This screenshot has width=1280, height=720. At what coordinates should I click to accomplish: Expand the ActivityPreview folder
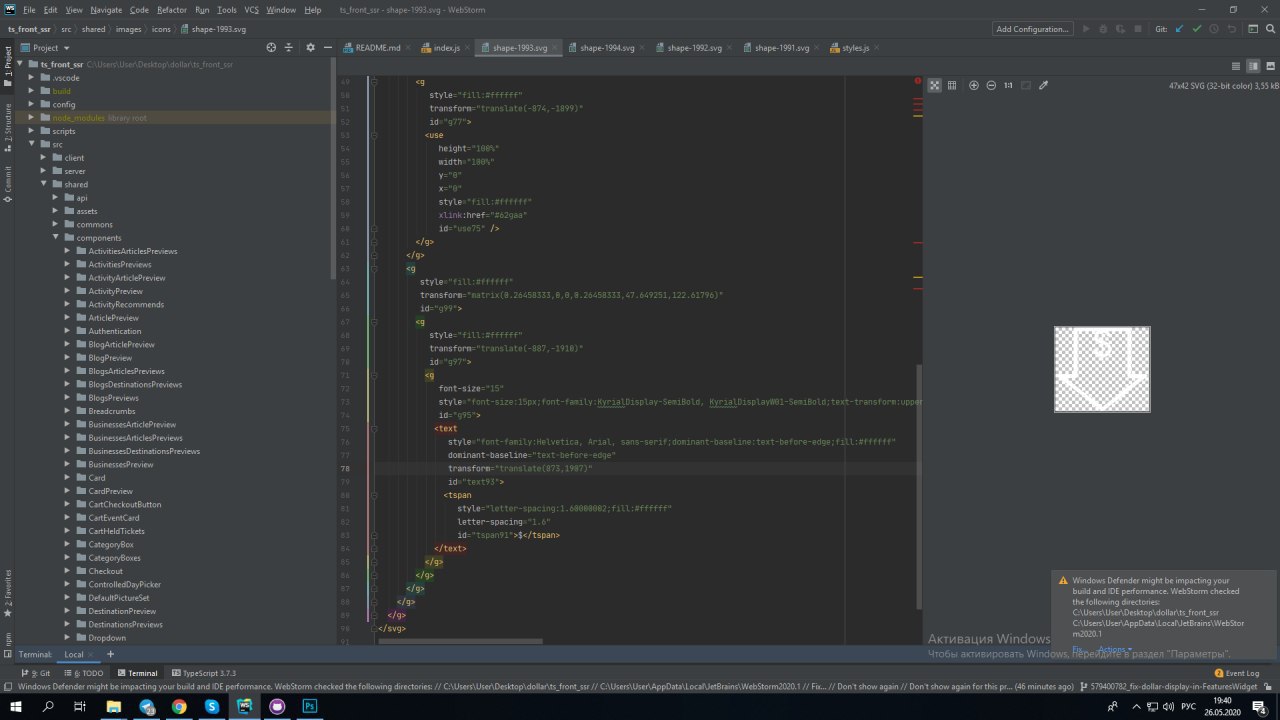tap(68, 291)
